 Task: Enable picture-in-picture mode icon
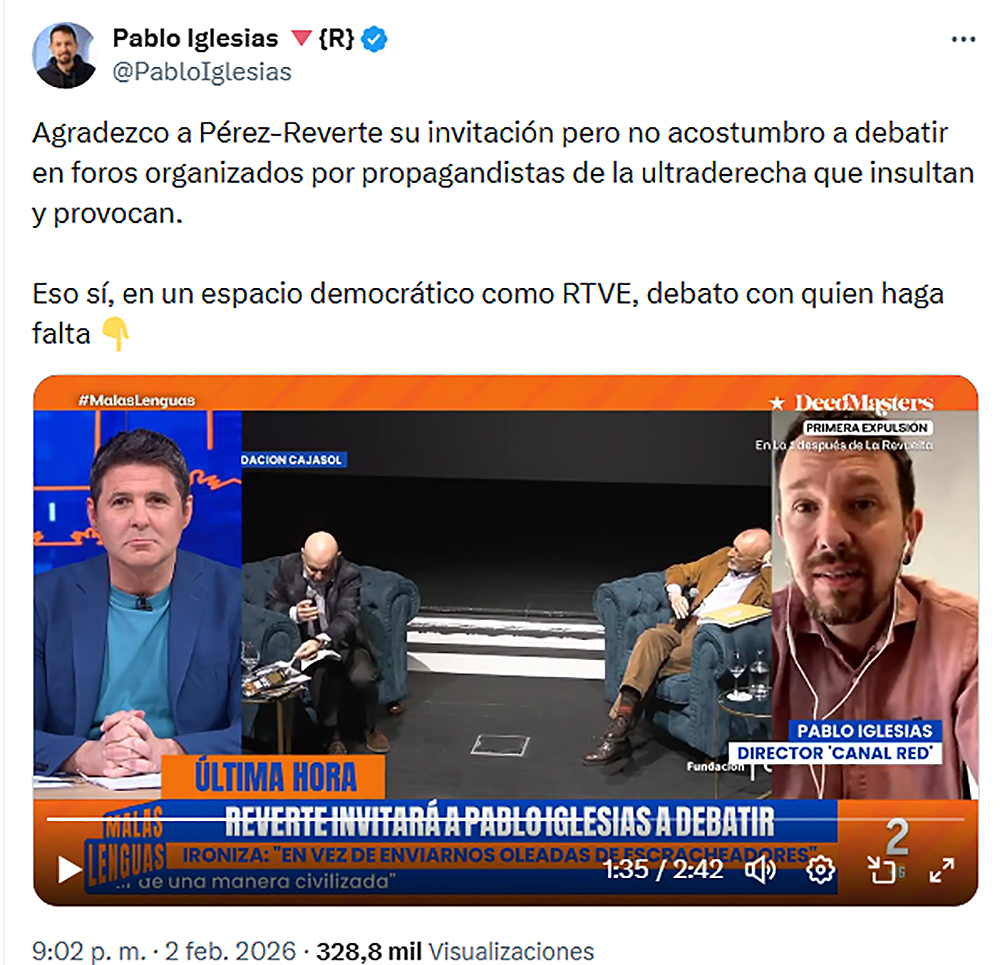coord(882,869)
